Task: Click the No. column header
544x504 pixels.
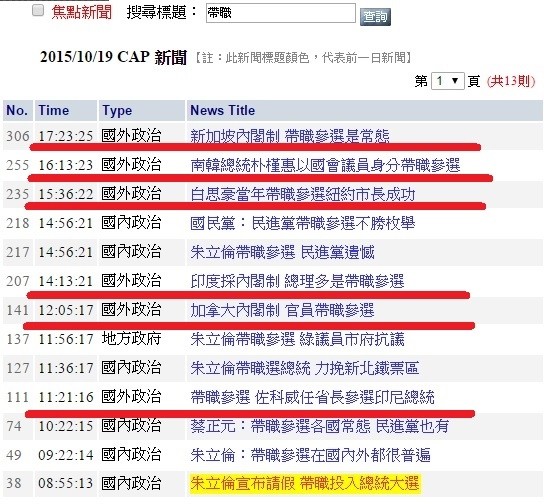Action: pyautogui.click(x=18, y=111)
